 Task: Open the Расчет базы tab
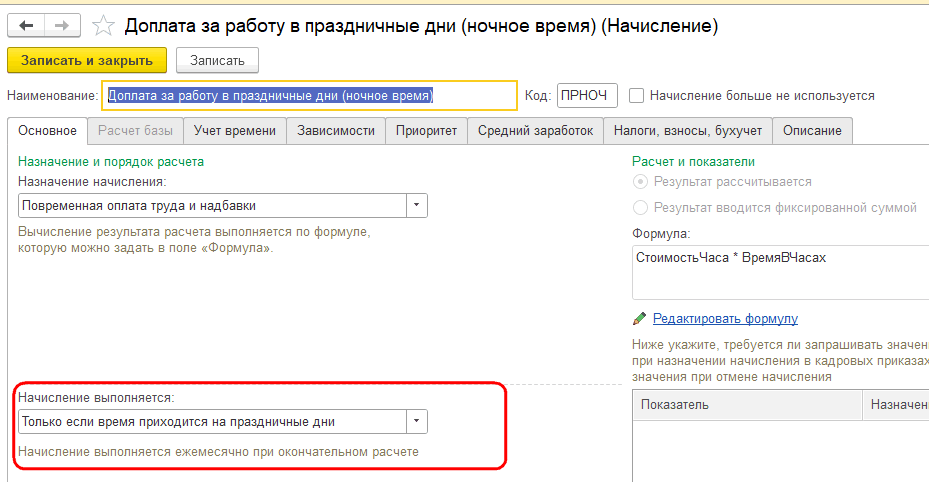click(x=136, y=131)
